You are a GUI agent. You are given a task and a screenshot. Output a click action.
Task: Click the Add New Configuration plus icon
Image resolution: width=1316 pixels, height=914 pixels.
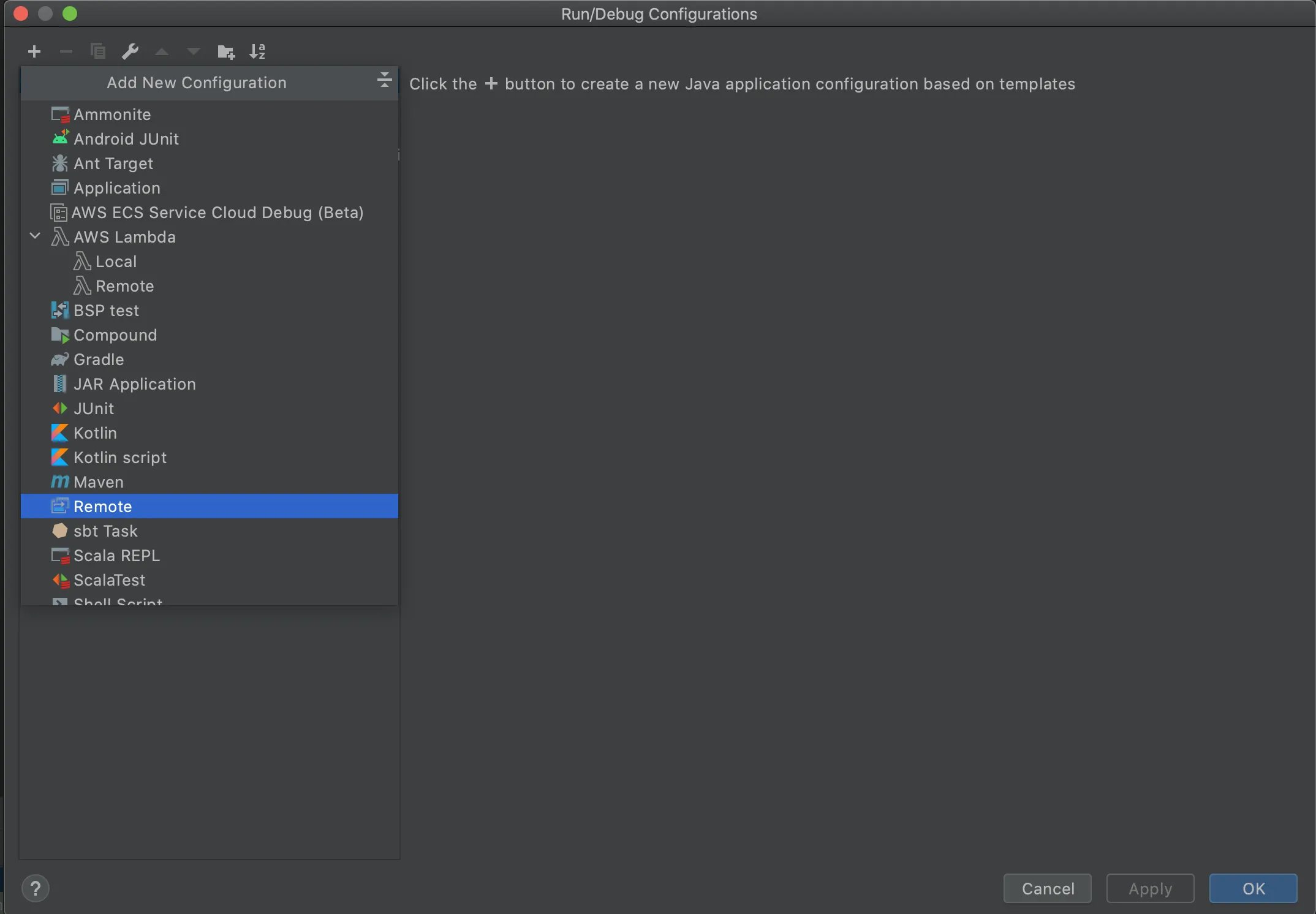(34, 51)
